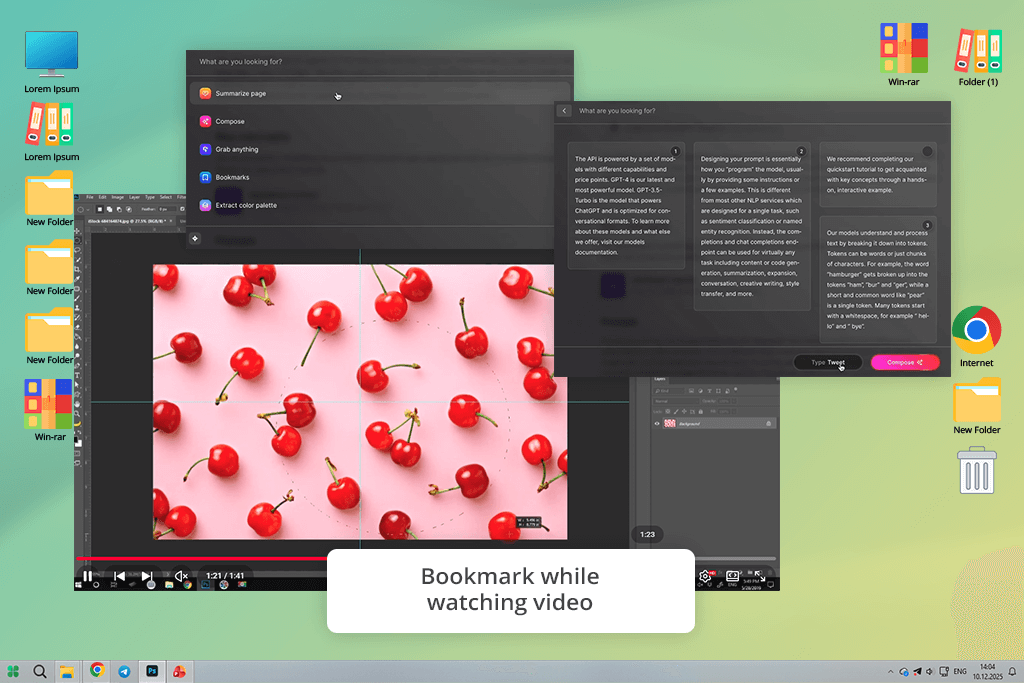Viewport: 1024px width, 683px height.
Task: Choose Summarize page from the command menu
Action: click(381, 93)
